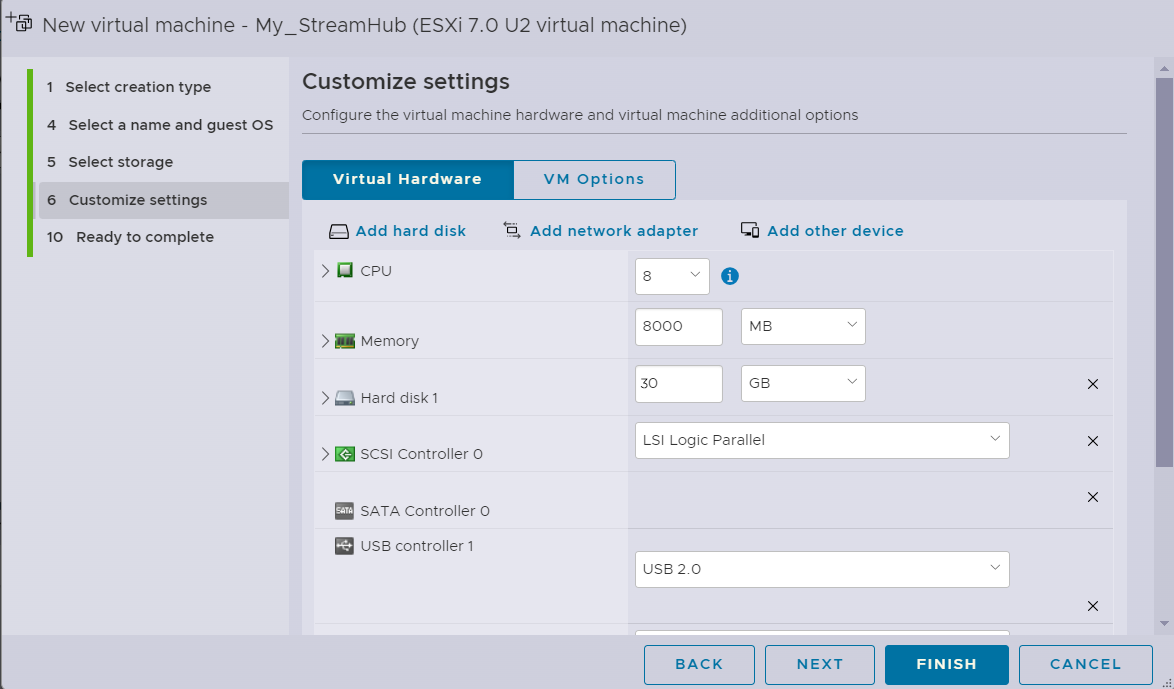Image resolution: width=1174 pixels, height=689 pixels.
Task: Click the Add other device icon
Action: coord(750,230)
